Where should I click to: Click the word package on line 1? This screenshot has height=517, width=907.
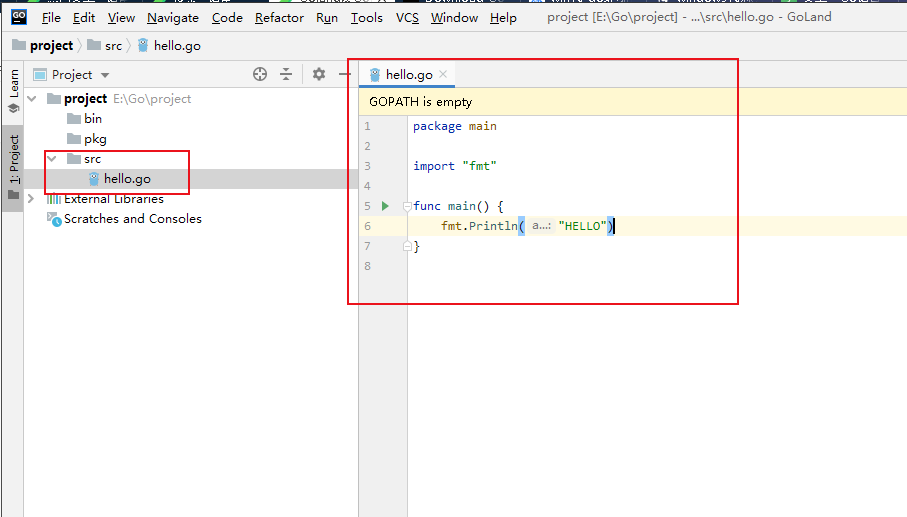tap(437, 126)
